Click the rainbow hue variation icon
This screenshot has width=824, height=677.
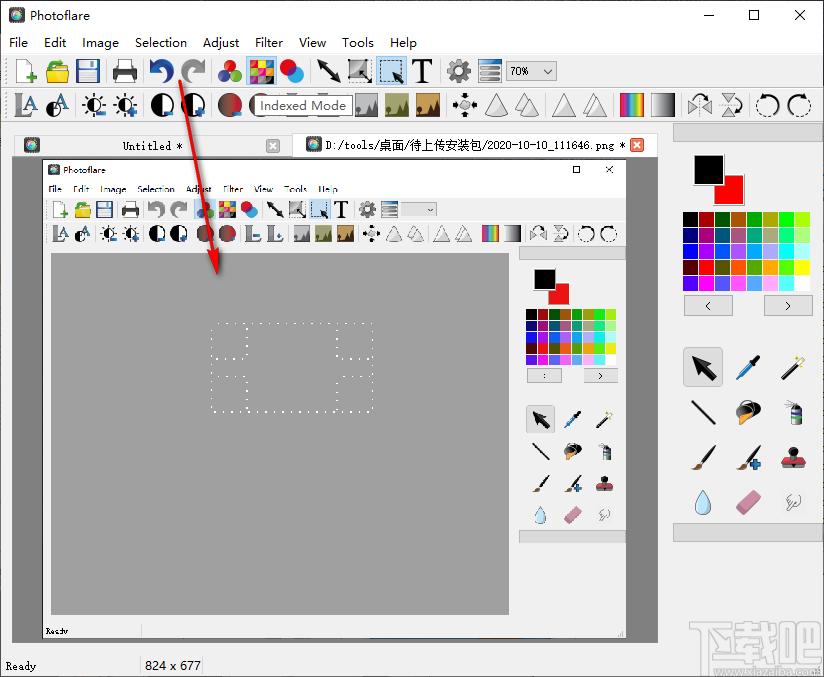pos(632,105)
